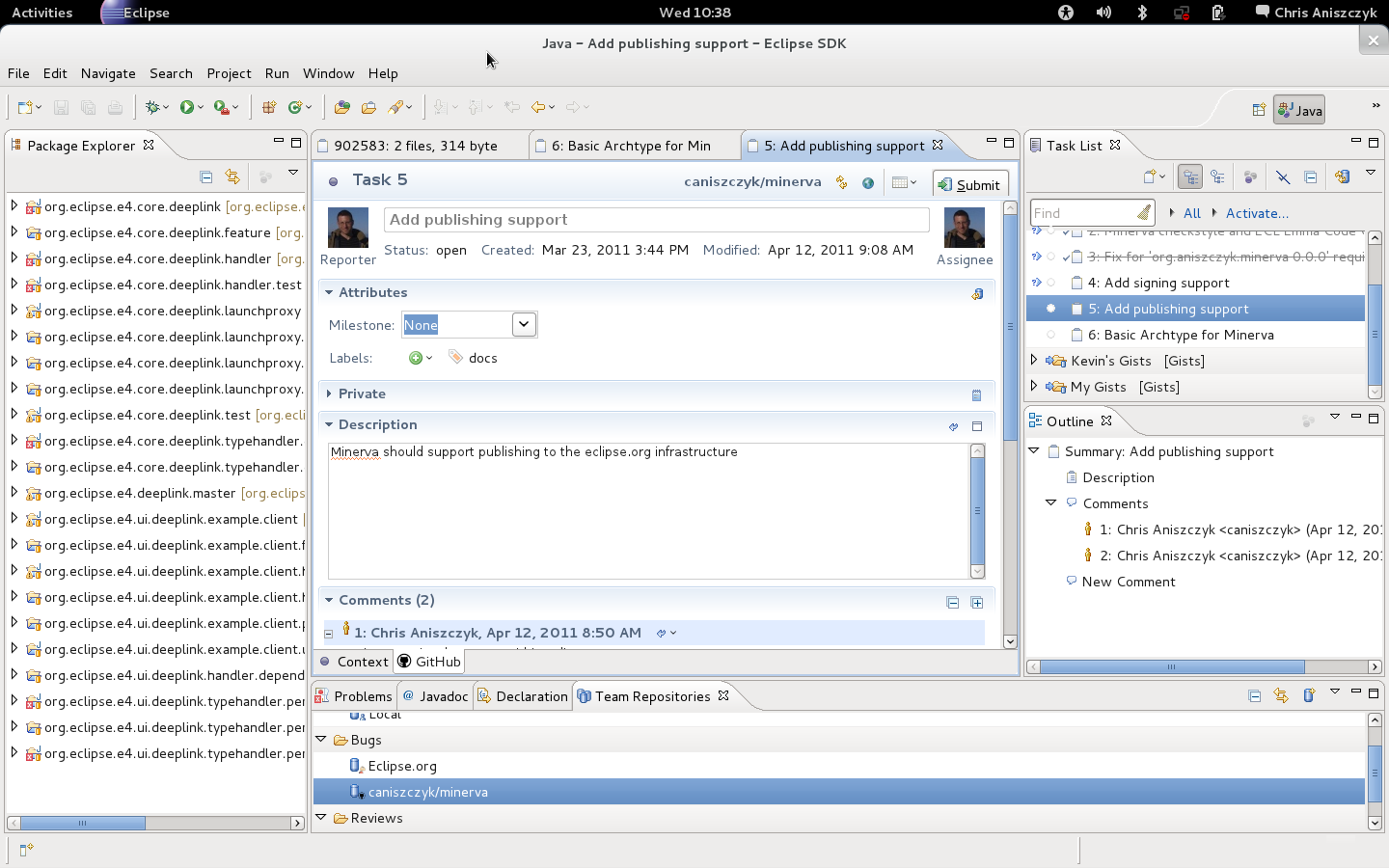Click the Synchronize task icon beside caniszczyk/minerva
The width and height of the screenshot is (1389, 868).
click(x=842, y=182)
